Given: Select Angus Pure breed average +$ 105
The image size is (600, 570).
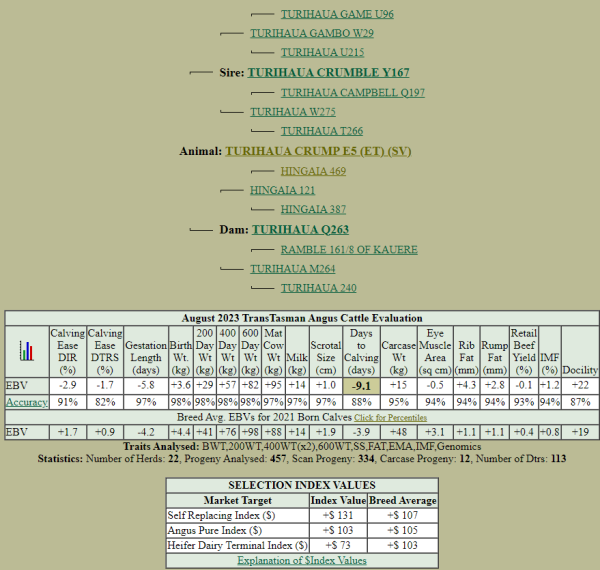Looking at the screenshot, I should pyautogui.click(x=403, y=531).
